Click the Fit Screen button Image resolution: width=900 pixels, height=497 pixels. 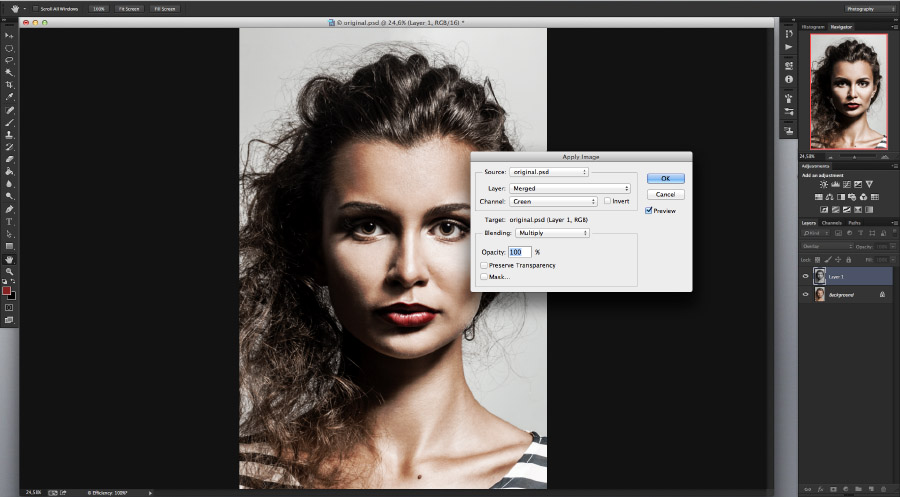pyautogui.click(x=129, y=9)
